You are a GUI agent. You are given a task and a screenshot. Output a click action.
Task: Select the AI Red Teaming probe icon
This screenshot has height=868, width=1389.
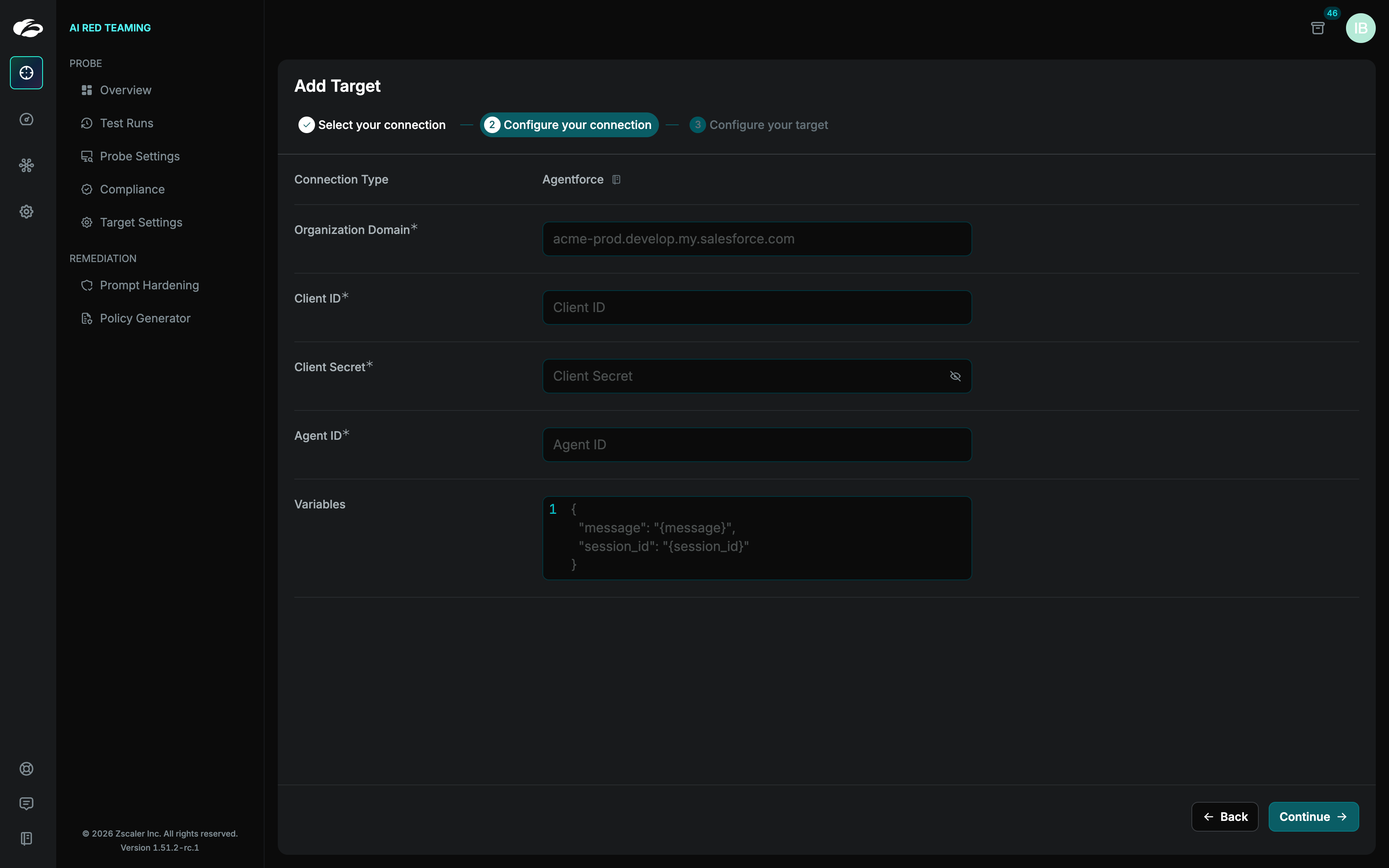click(x=26, y=73)
